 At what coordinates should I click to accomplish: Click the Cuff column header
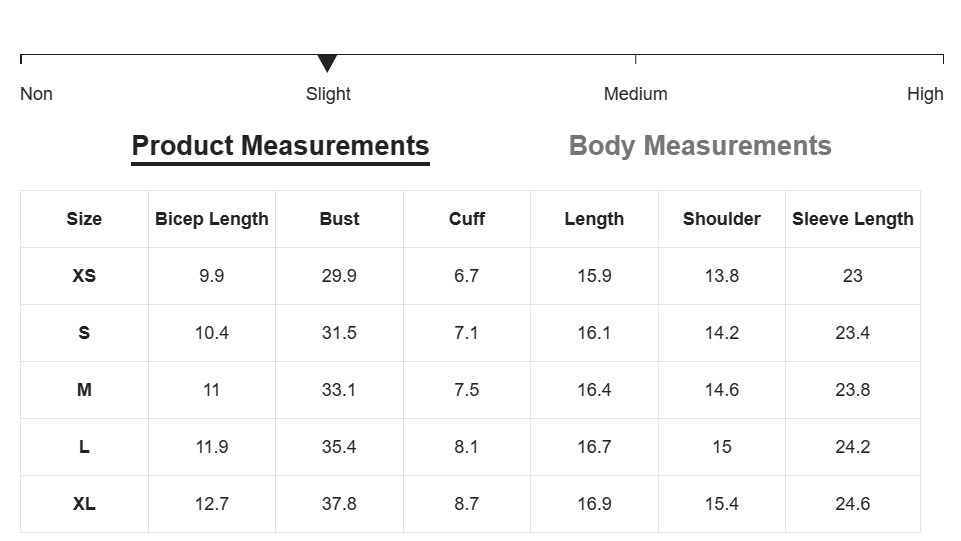point(466,219)
